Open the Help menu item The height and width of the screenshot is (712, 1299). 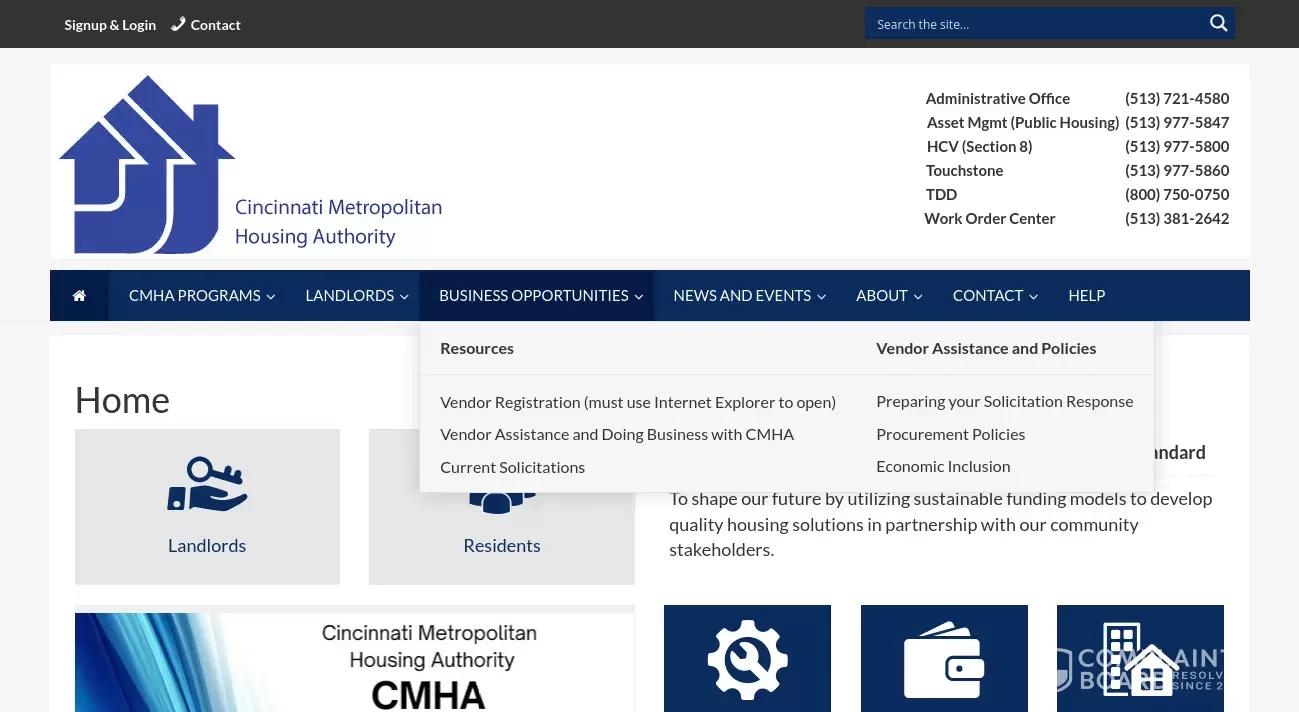pyautogui.click(x=1086, y=296)
